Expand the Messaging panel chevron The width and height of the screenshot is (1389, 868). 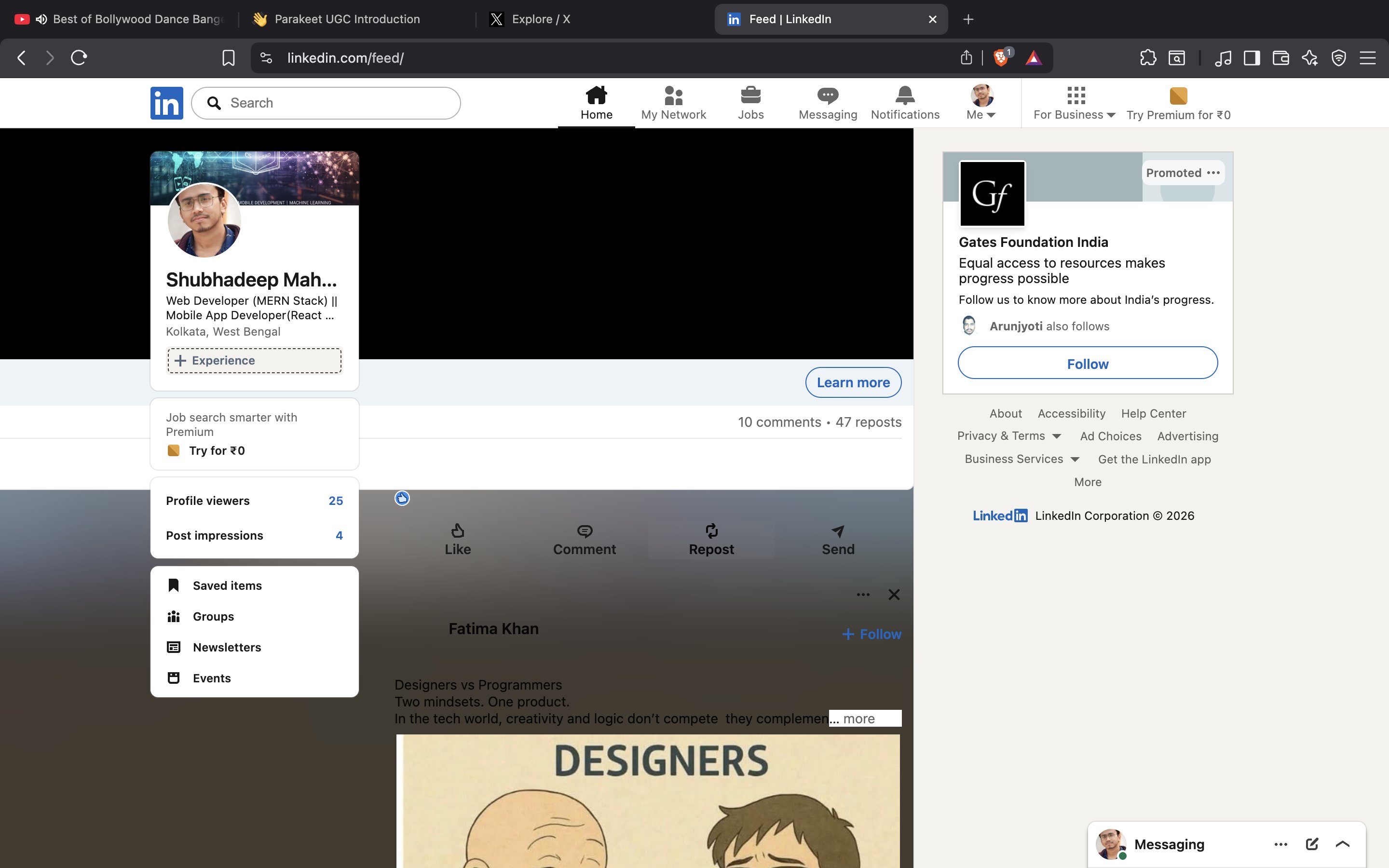1342,844
